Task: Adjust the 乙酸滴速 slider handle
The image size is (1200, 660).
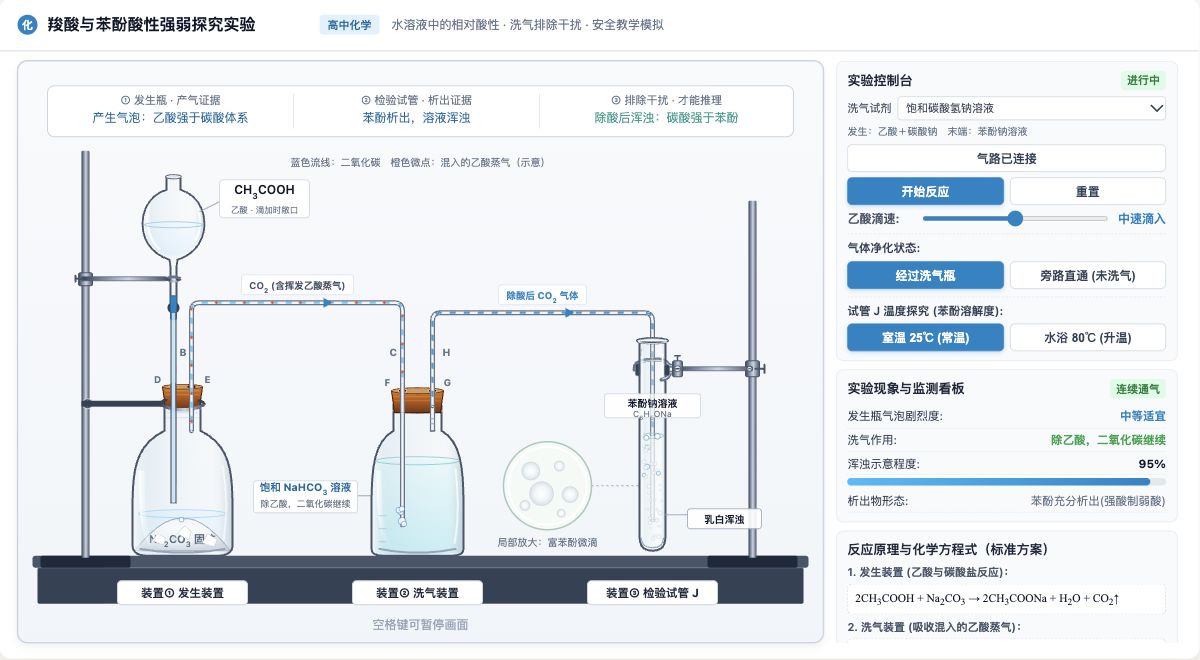Action: 1015,218
